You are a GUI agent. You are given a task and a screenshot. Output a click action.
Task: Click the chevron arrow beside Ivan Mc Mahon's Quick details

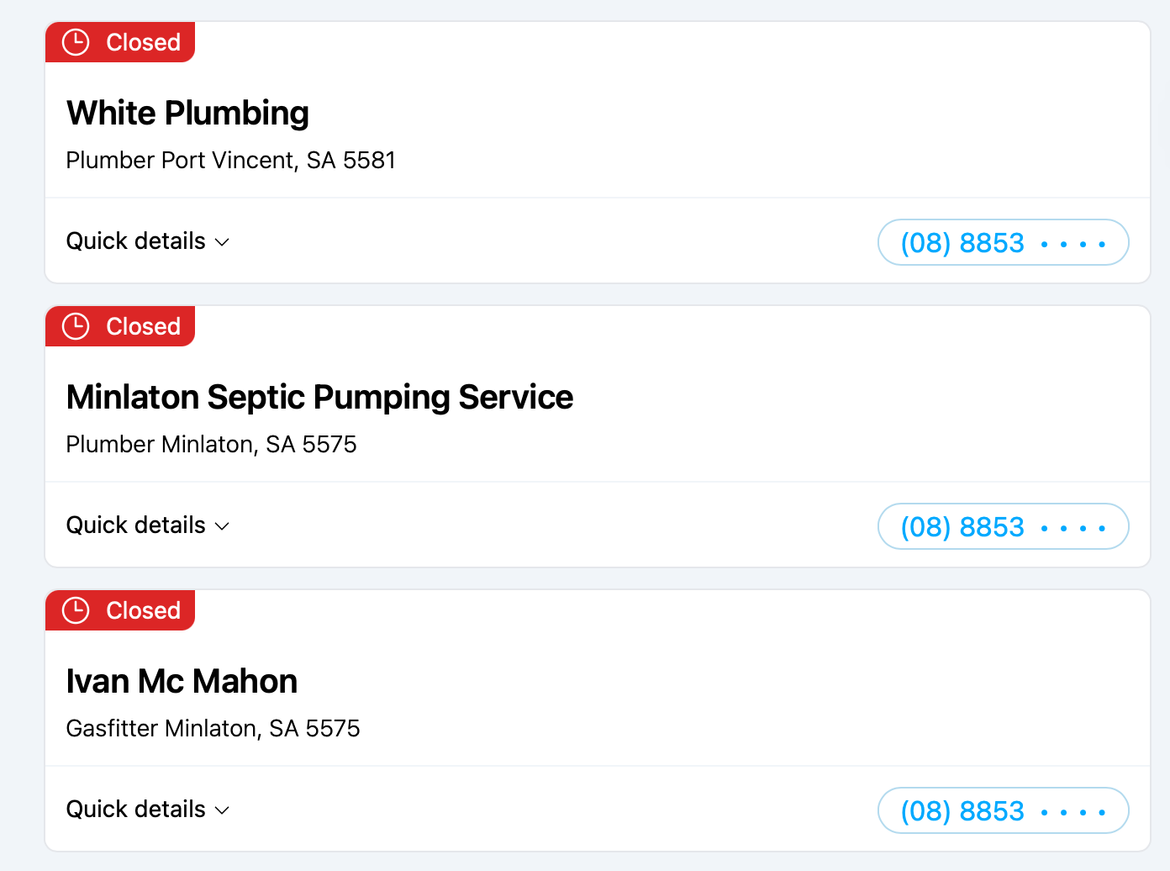[x=223, y=810]
